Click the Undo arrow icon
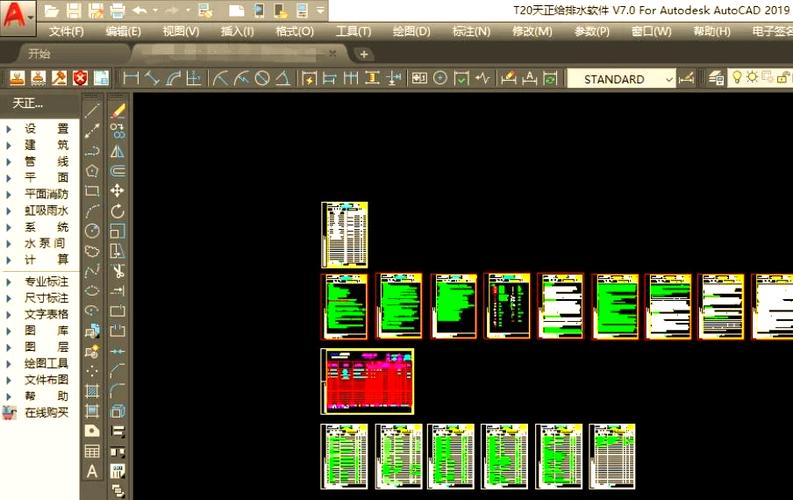This screenshot has height=500, width=793. pyautogui.click(x=140, y=10)
